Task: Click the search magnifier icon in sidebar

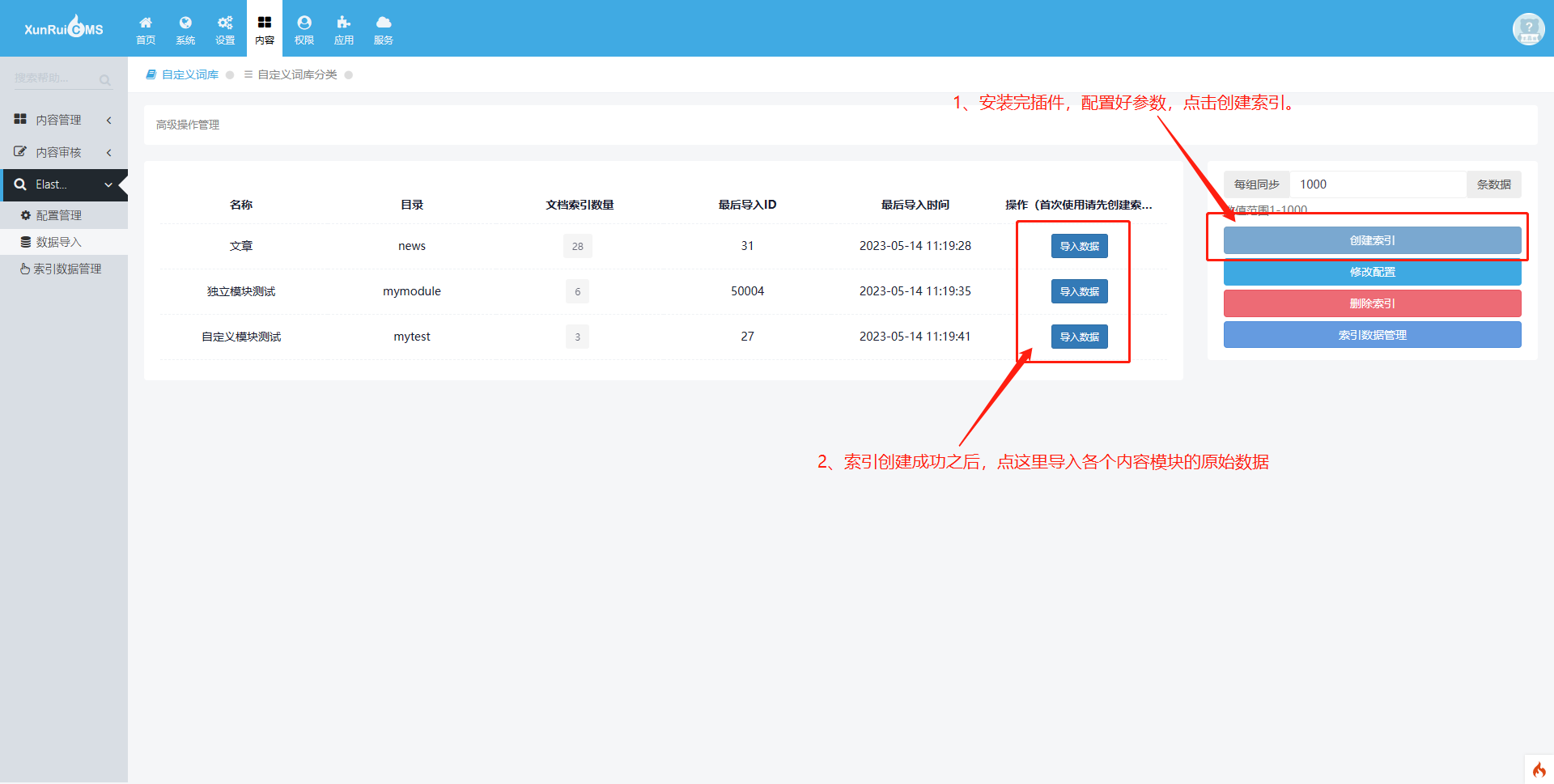Action: [x=104, y=79]
